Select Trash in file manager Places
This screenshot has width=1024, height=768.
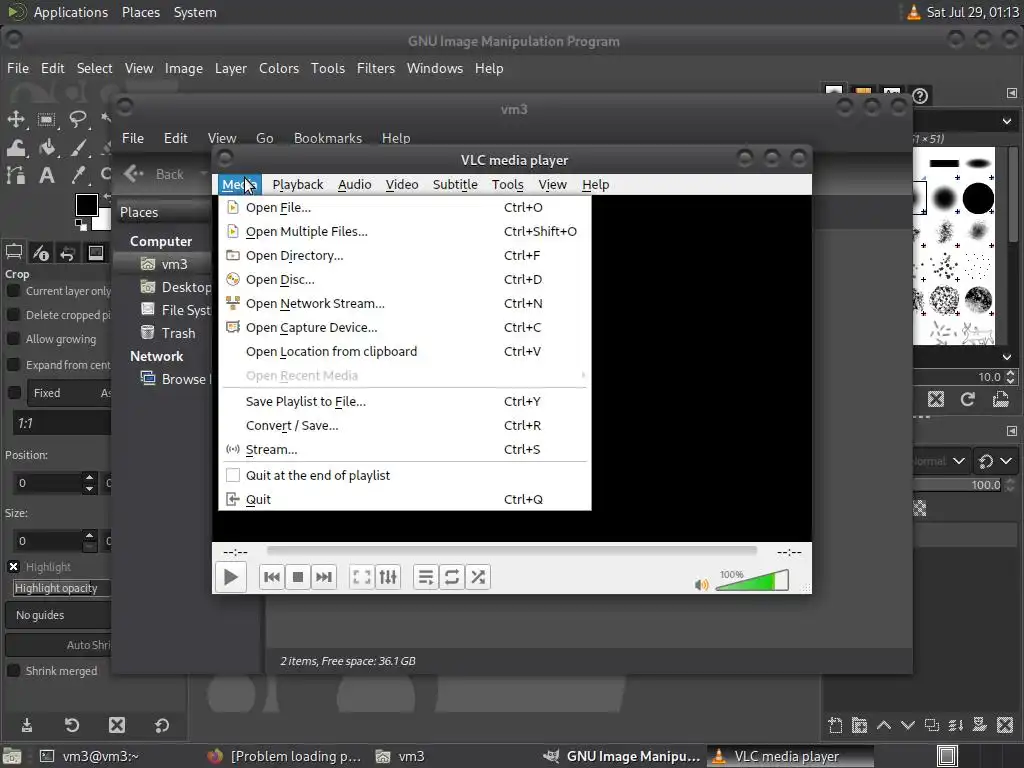pos(168,333)
